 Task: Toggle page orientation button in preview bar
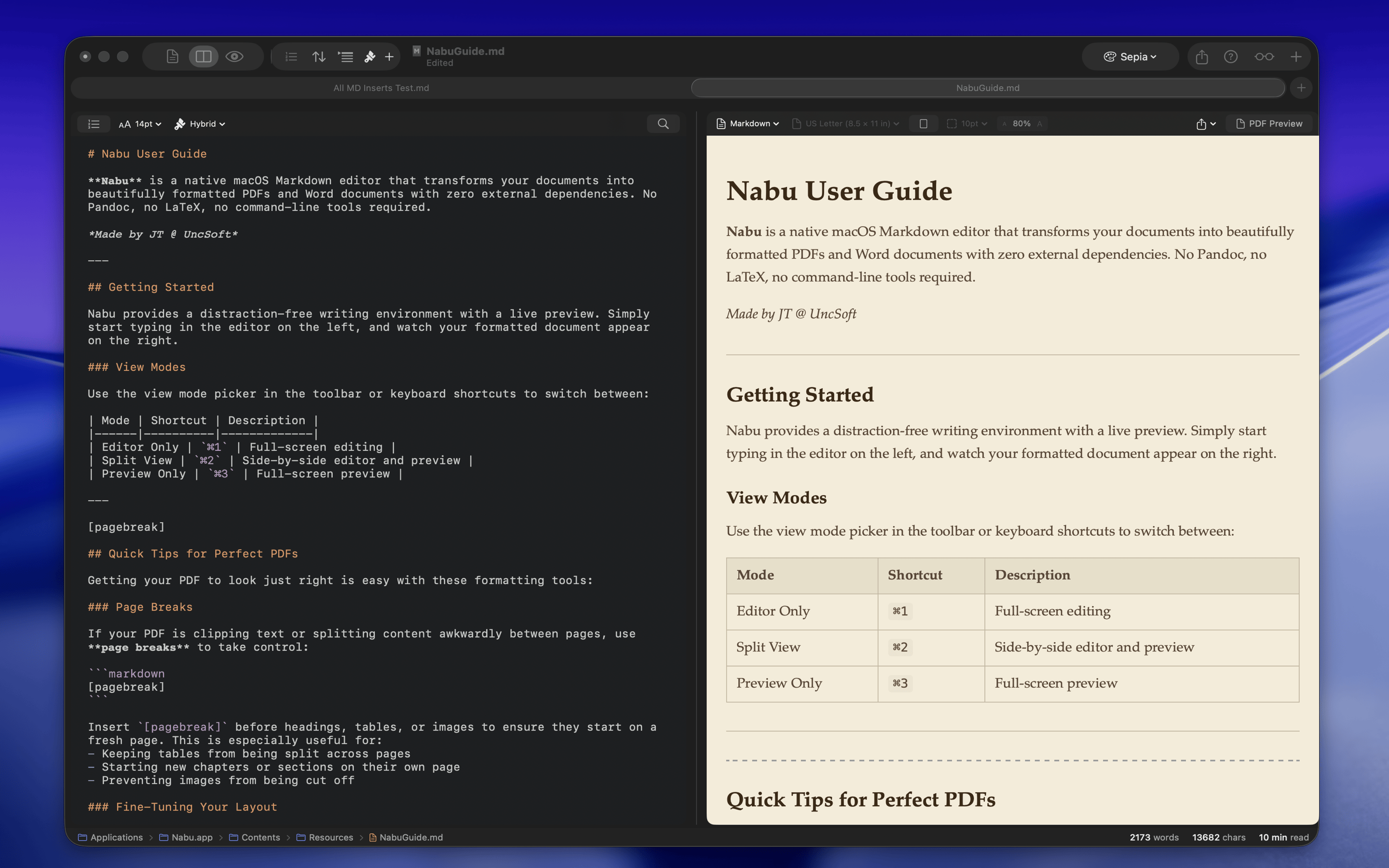coord(923,124)
